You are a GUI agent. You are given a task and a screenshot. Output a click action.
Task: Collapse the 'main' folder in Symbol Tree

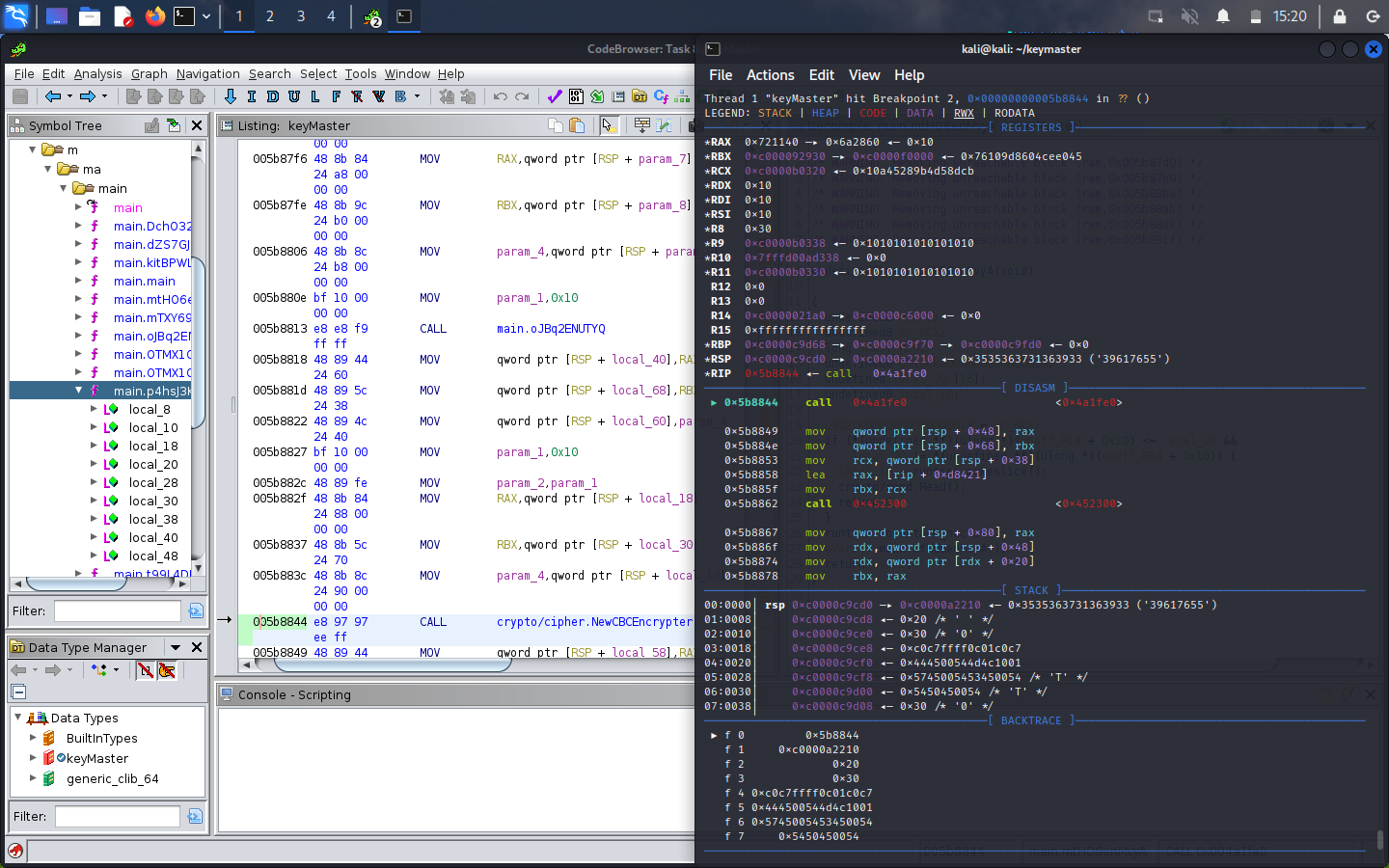pos(64,188)
